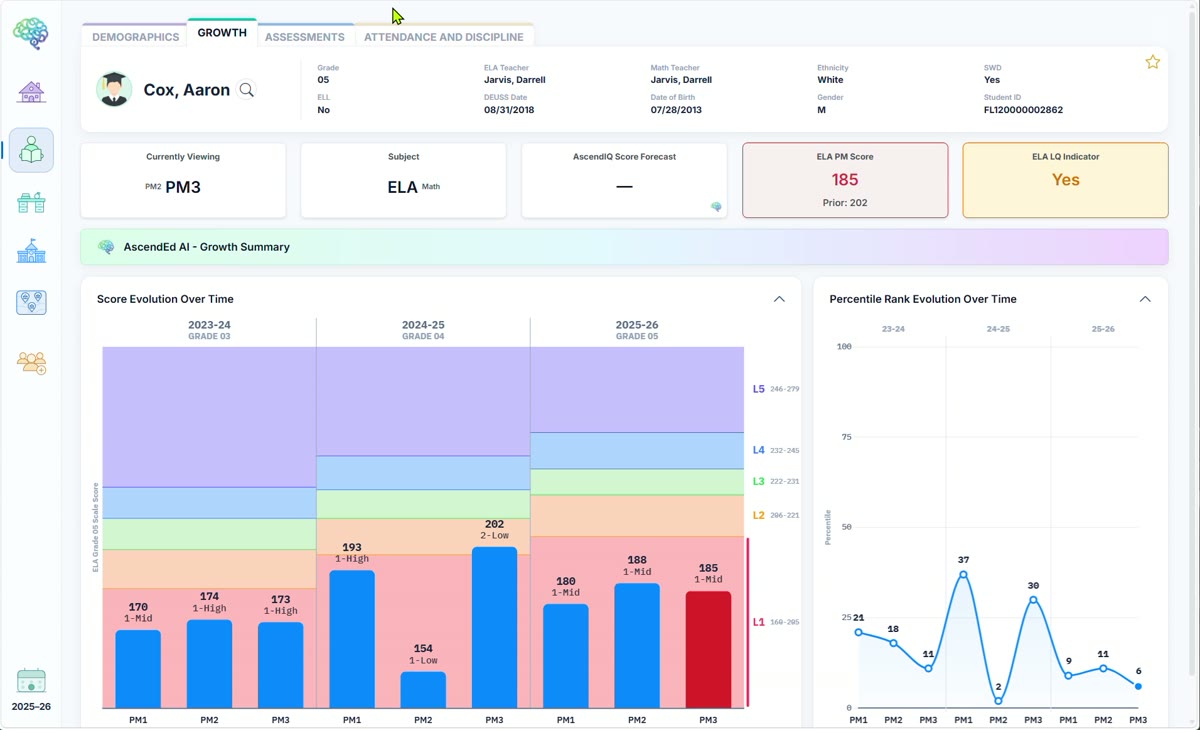Open the Assessments tab

point(305,37)
